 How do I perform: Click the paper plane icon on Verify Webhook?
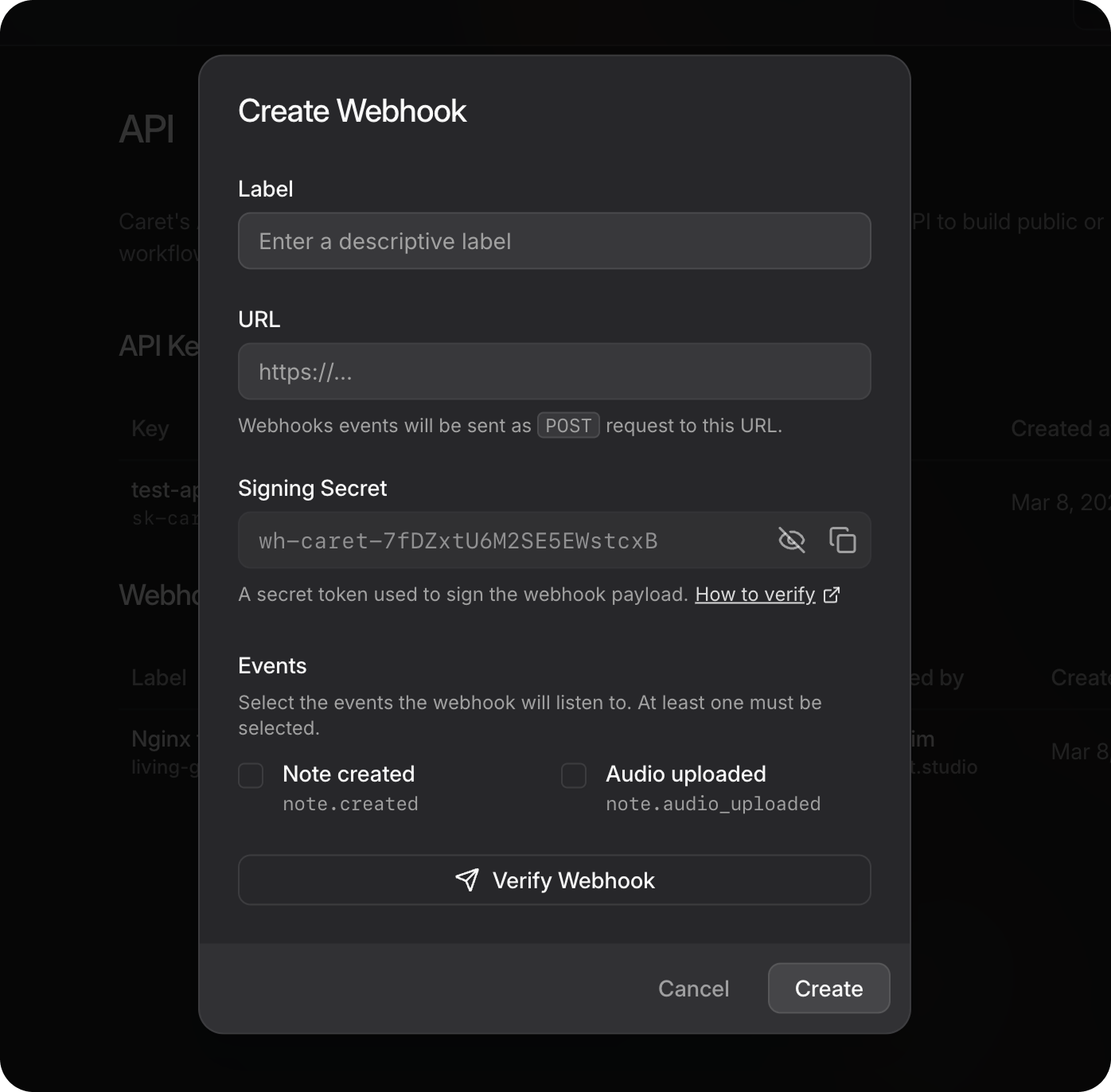468,879
